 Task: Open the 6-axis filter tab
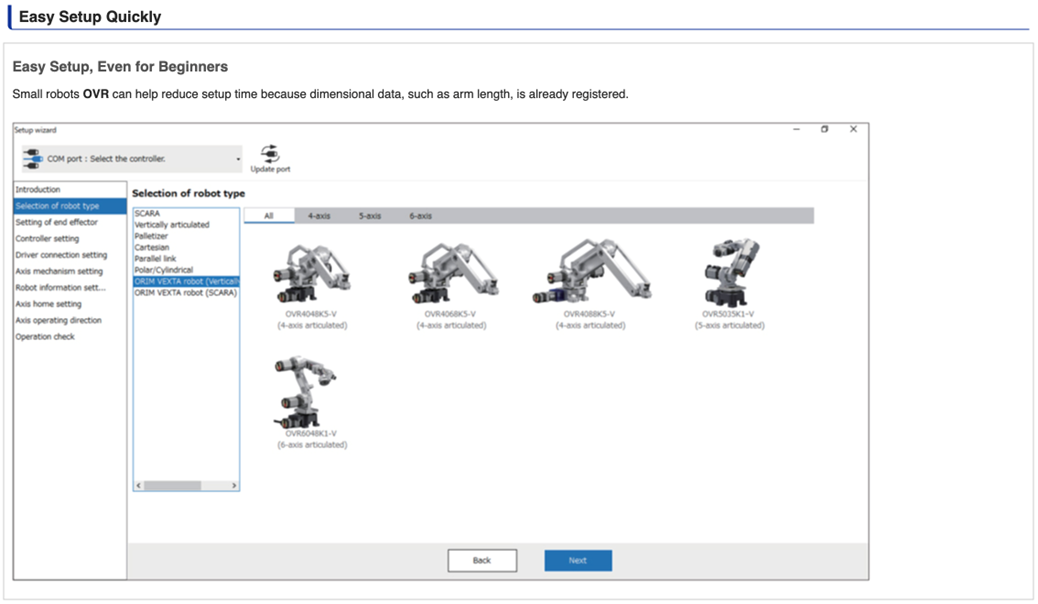pos(420,216)
